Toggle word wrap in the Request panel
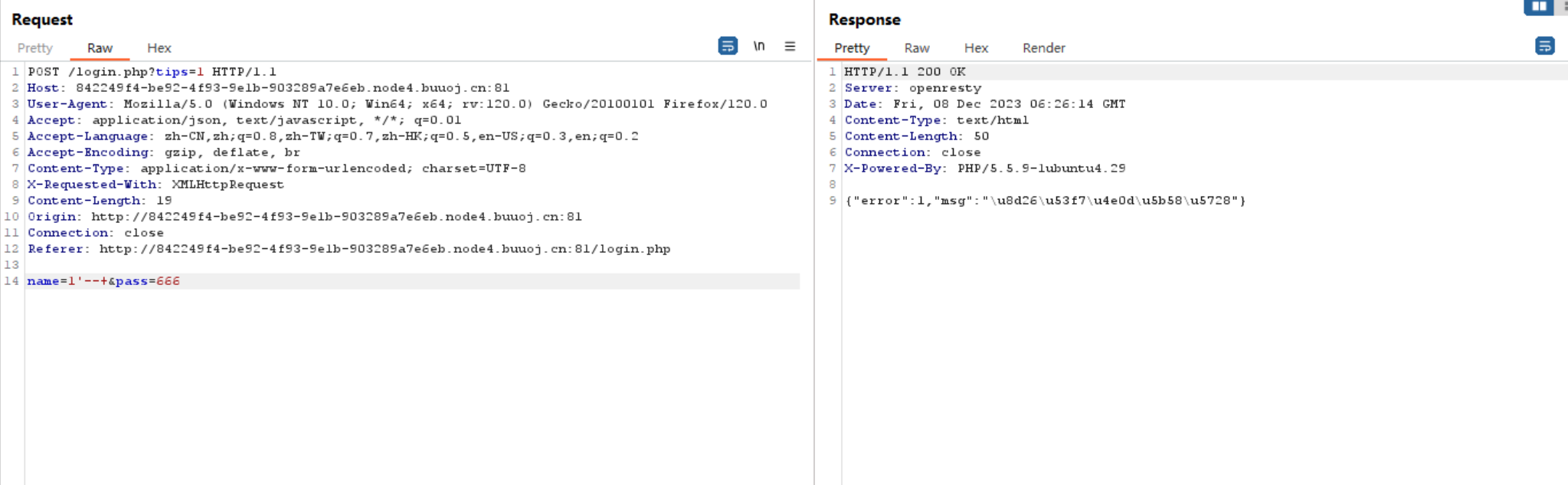The image size is (1568, 485). click(727, 46)
